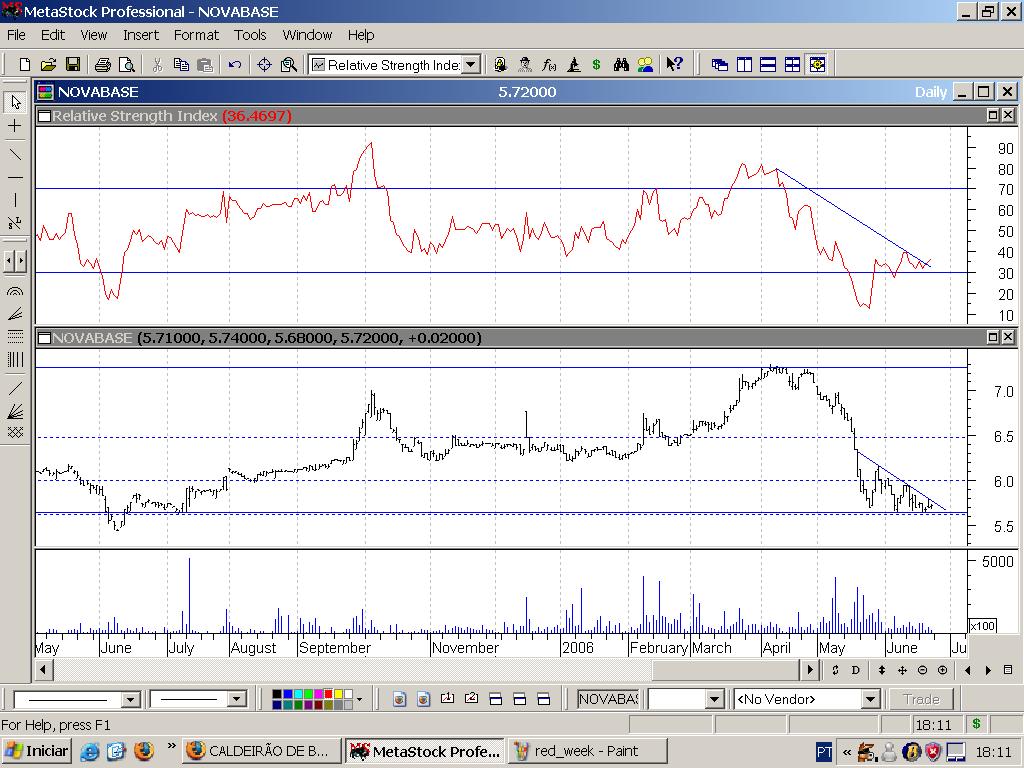This screenshot has height=768, width=1024.
Task: Open the Insert menu
Action: pos(141,35)
